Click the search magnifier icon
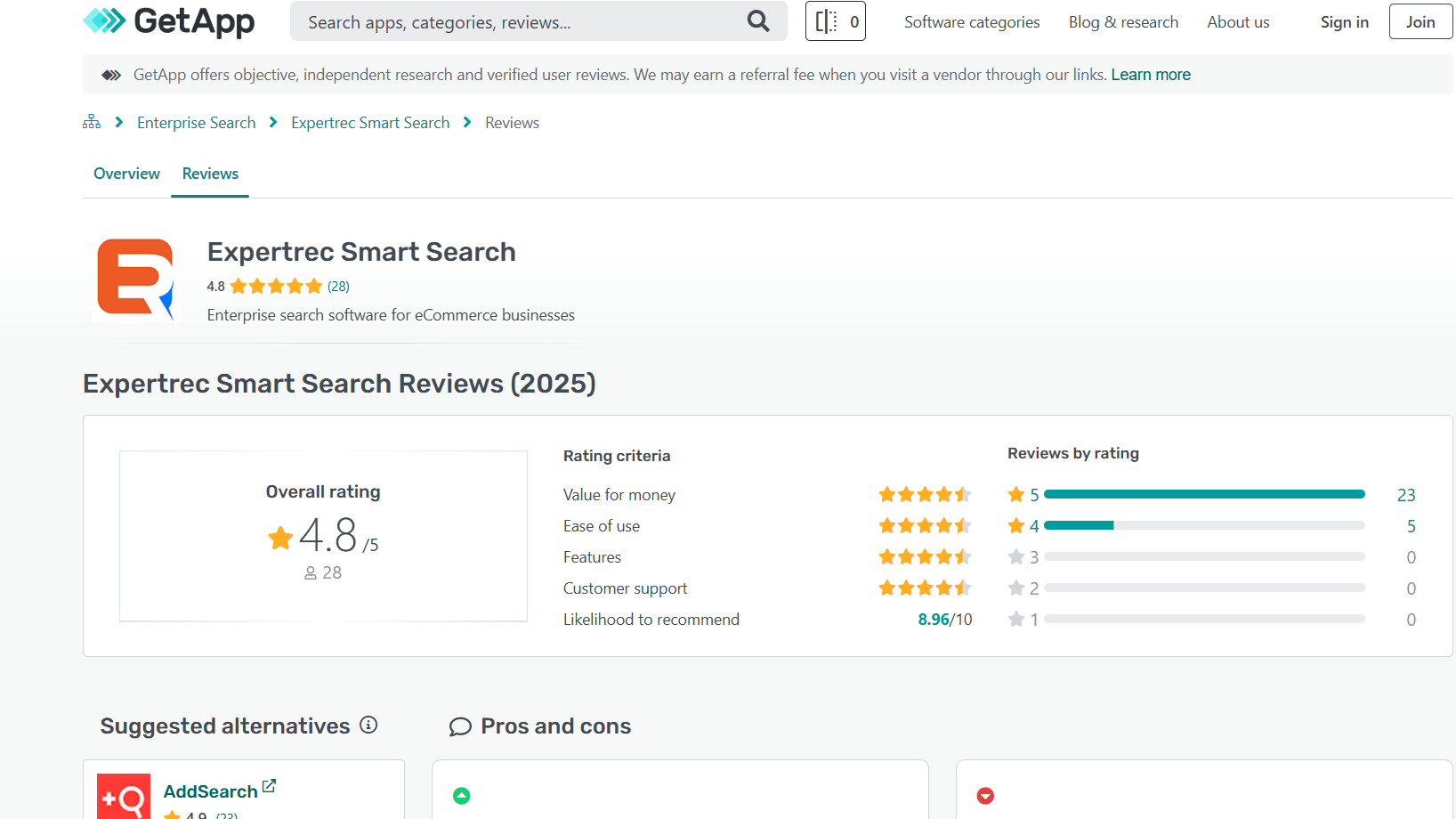This screenshot has height=819, width=1456. (x=757, y=21)
